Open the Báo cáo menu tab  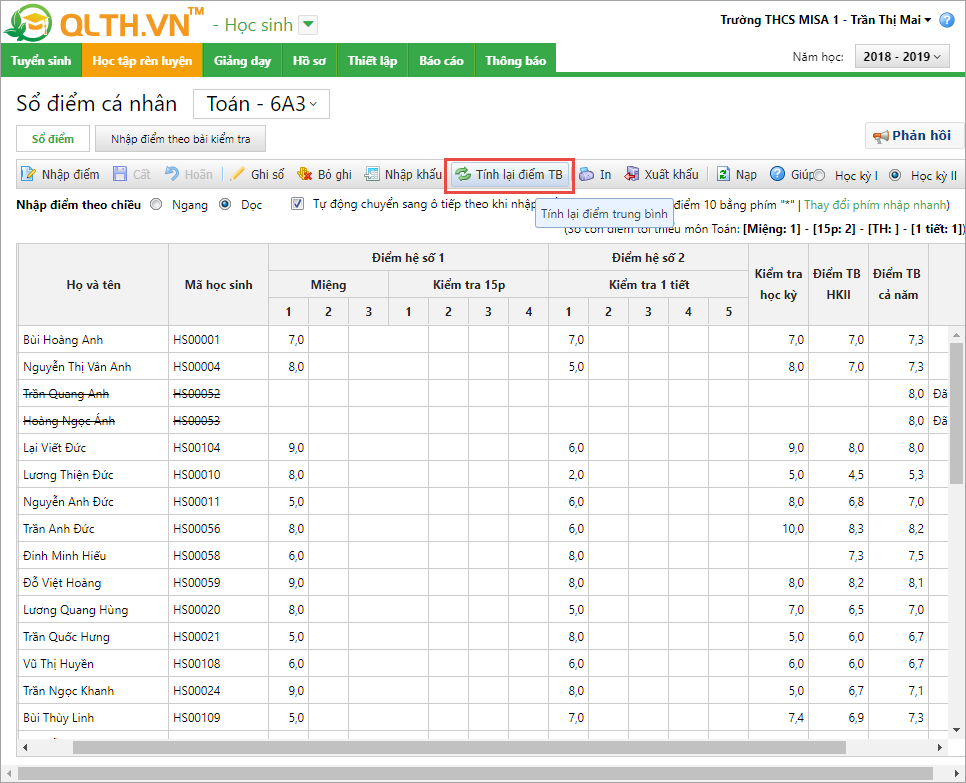click(x=441, y=60)
